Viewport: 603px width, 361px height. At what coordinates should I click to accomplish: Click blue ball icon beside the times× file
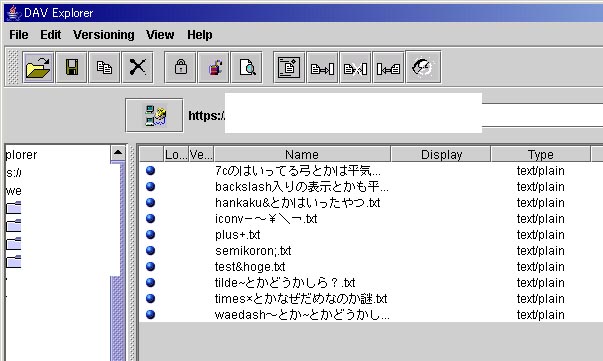coord(150,298)
